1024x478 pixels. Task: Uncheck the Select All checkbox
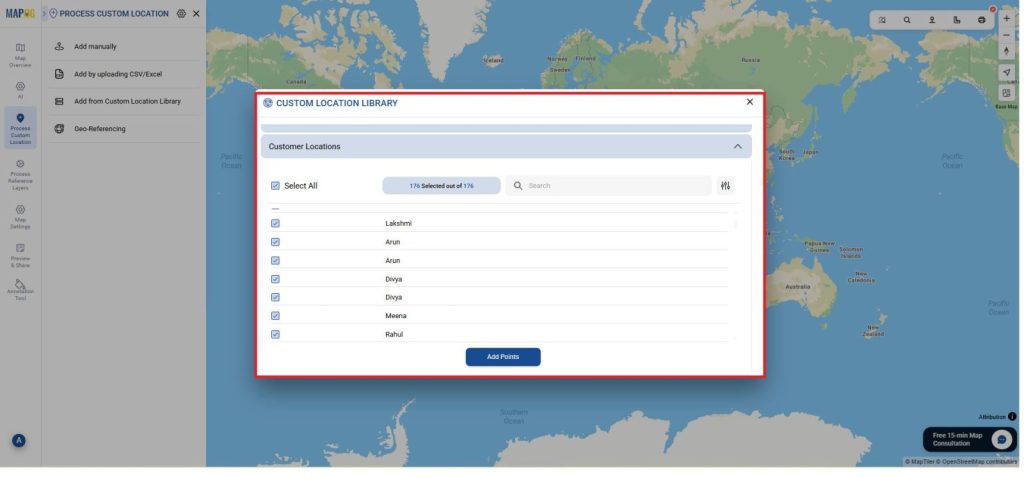pos(275,185)
